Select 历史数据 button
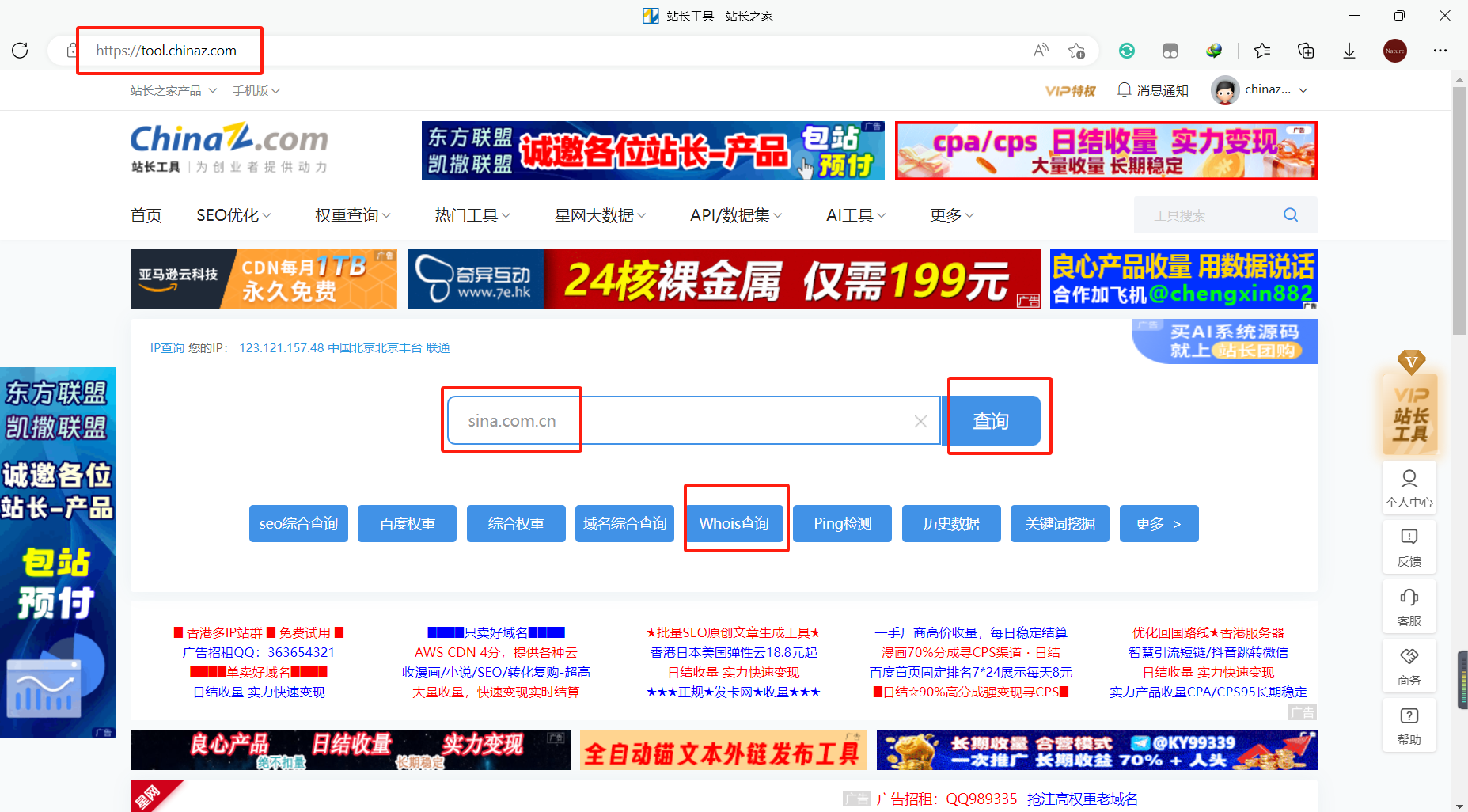Viewport: 1468px width, 812px height. (951, 524)
